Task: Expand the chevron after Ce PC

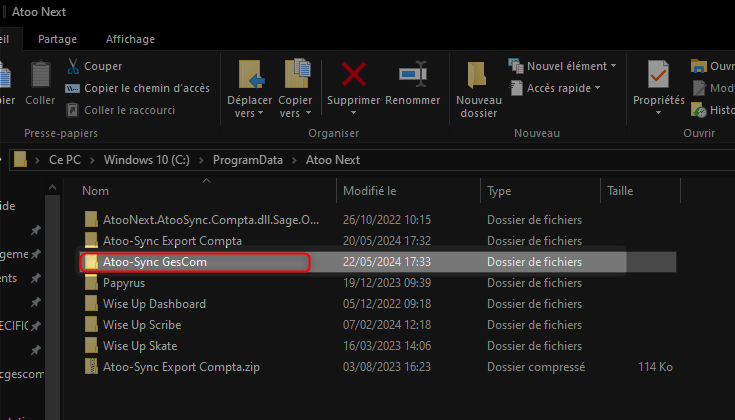Action: click(92, 160)
